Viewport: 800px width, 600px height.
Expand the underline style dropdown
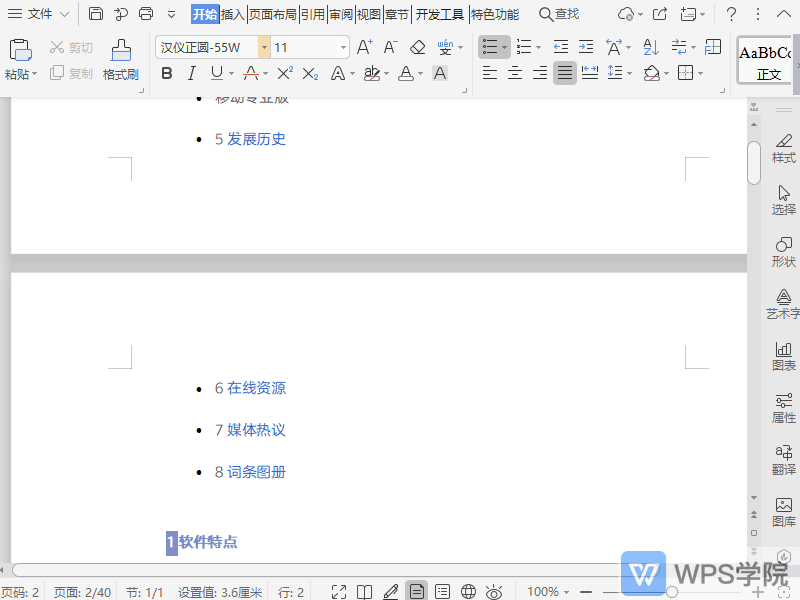(231, 73)
